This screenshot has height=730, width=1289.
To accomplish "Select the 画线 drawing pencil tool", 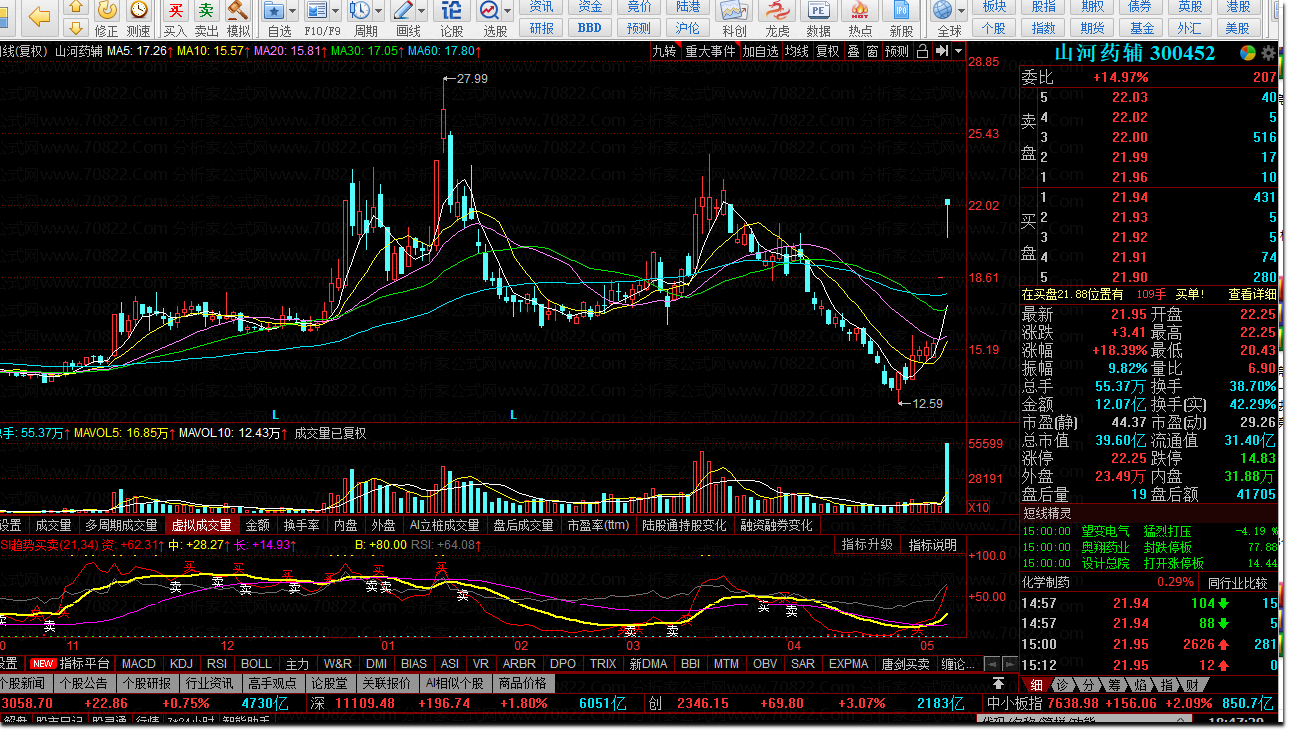I will tap(403, 11).
